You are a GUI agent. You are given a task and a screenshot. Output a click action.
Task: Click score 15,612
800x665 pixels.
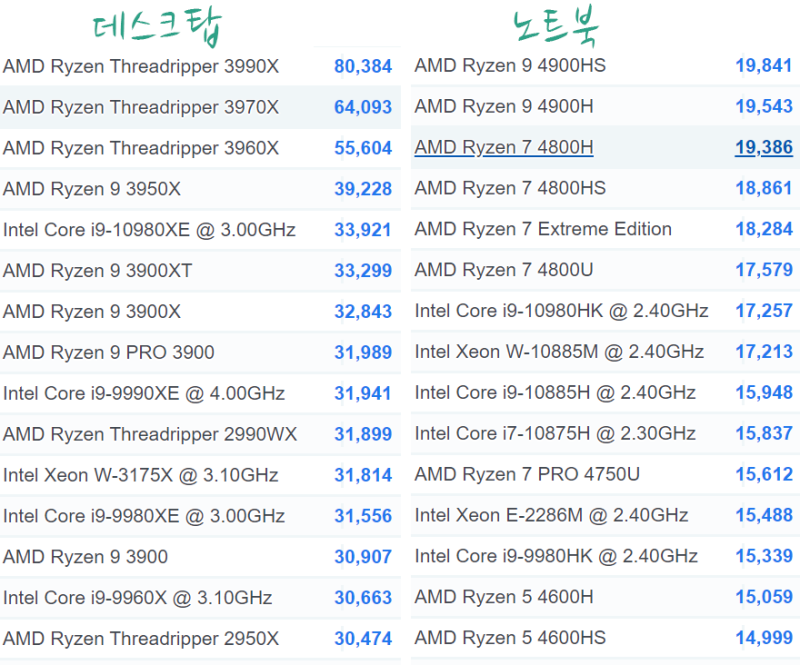(764, 474)
